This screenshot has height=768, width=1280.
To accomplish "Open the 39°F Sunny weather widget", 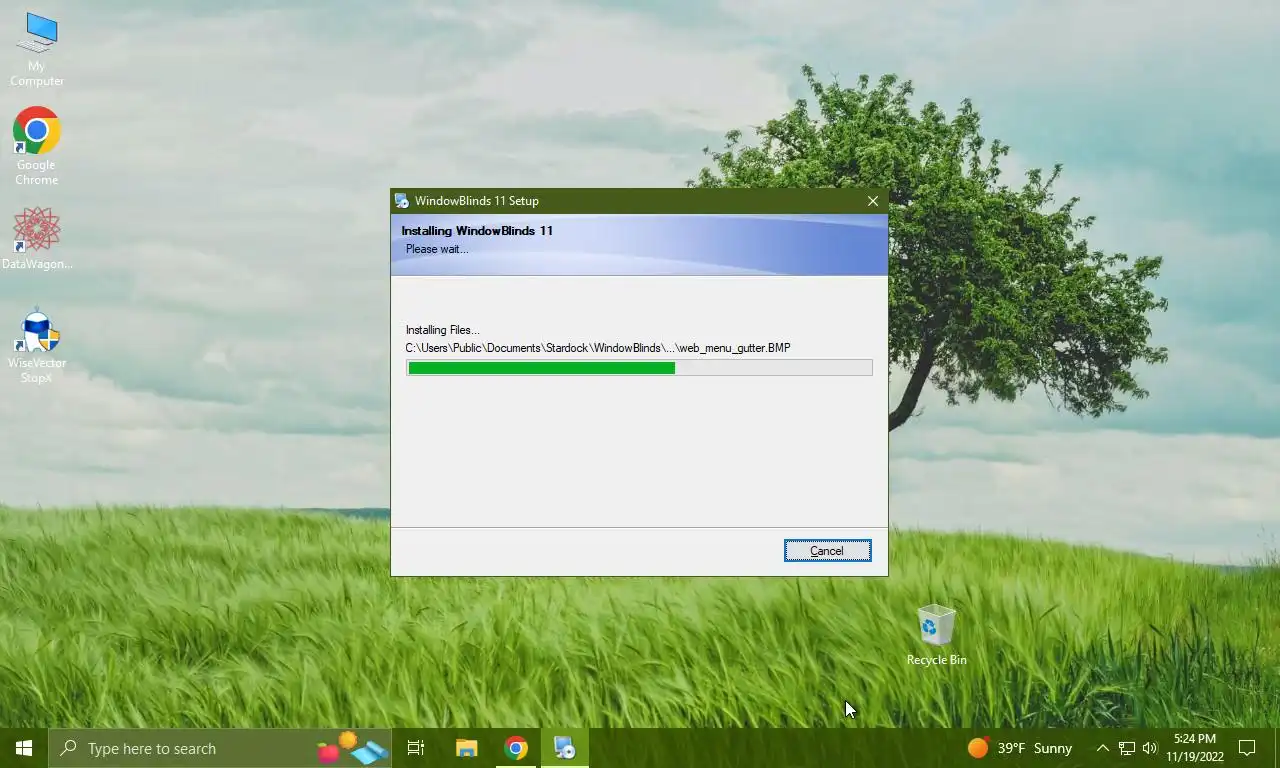I will point(1020,748).
